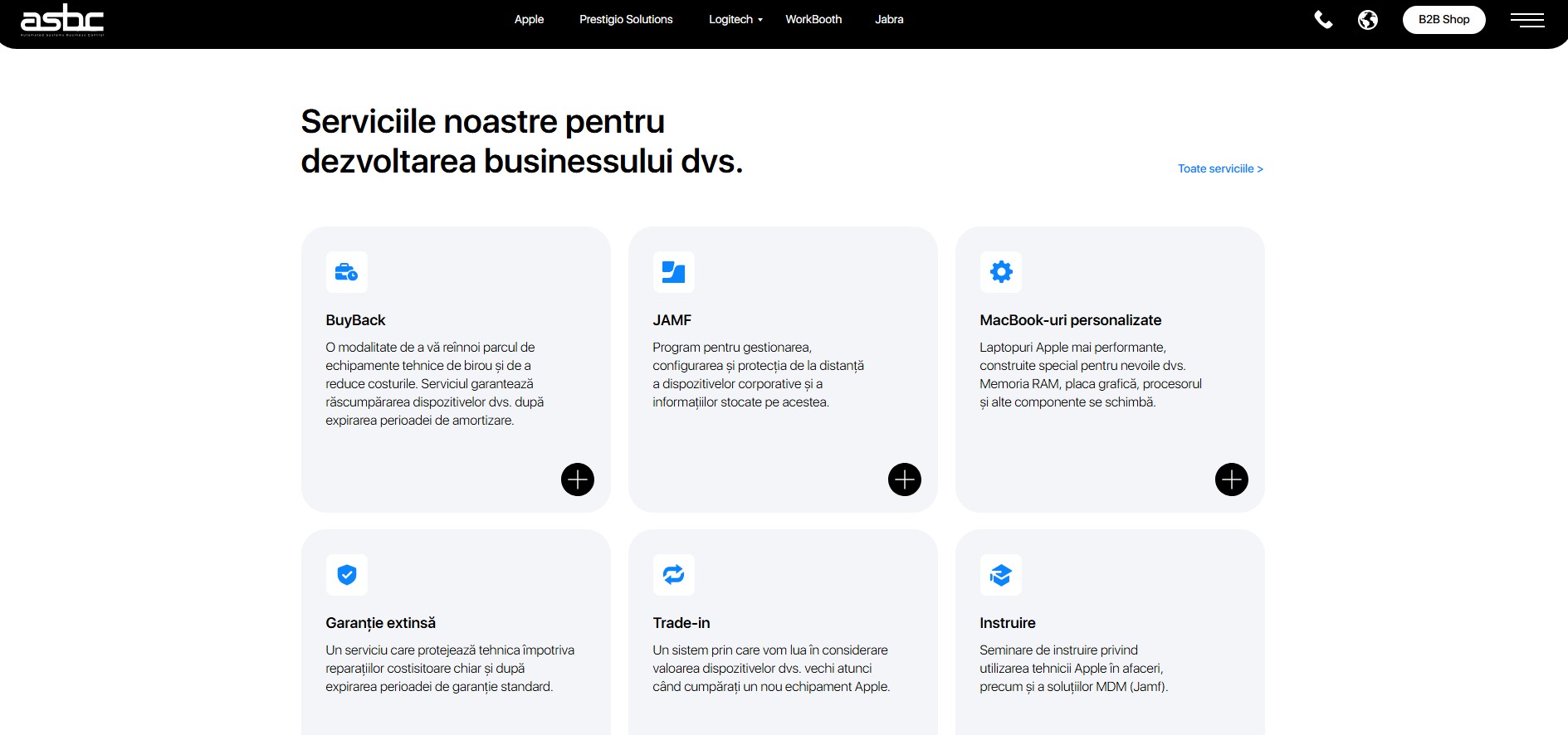Click the phone contact icon

[x=1323, y=20]
